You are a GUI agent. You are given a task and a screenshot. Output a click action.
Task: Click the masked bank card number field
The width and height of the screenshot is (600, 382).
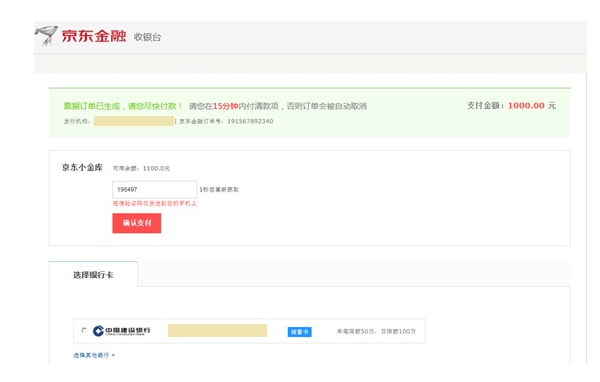[x=217, y=331]
